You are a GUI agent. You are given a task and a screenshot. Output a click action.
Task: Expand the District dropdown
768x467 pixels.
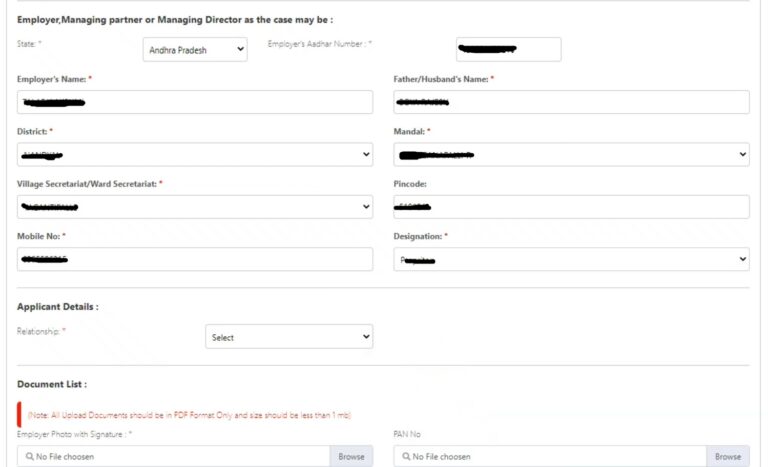click(195, 155)
